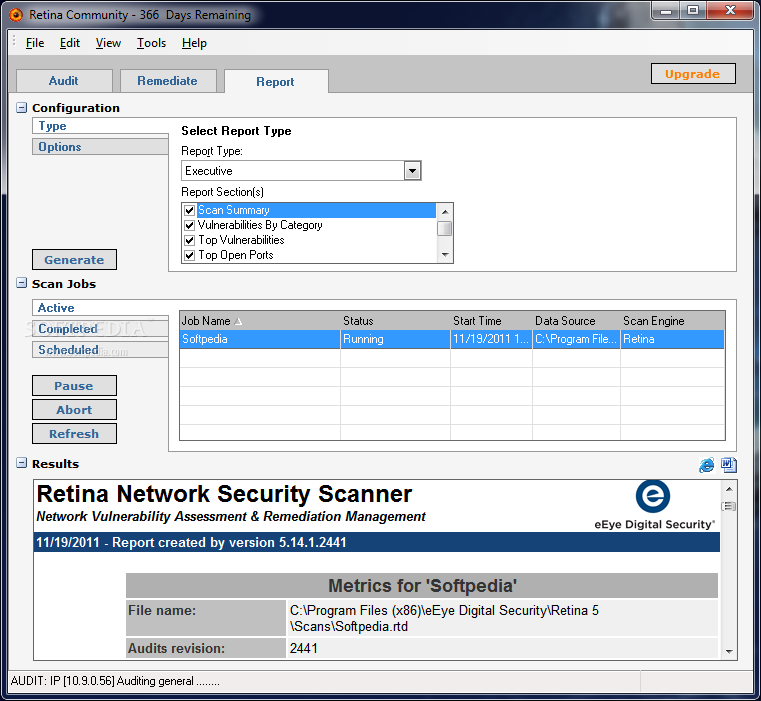Switch to the Audit tab
761x701 pixels.
tap(64, 81)
